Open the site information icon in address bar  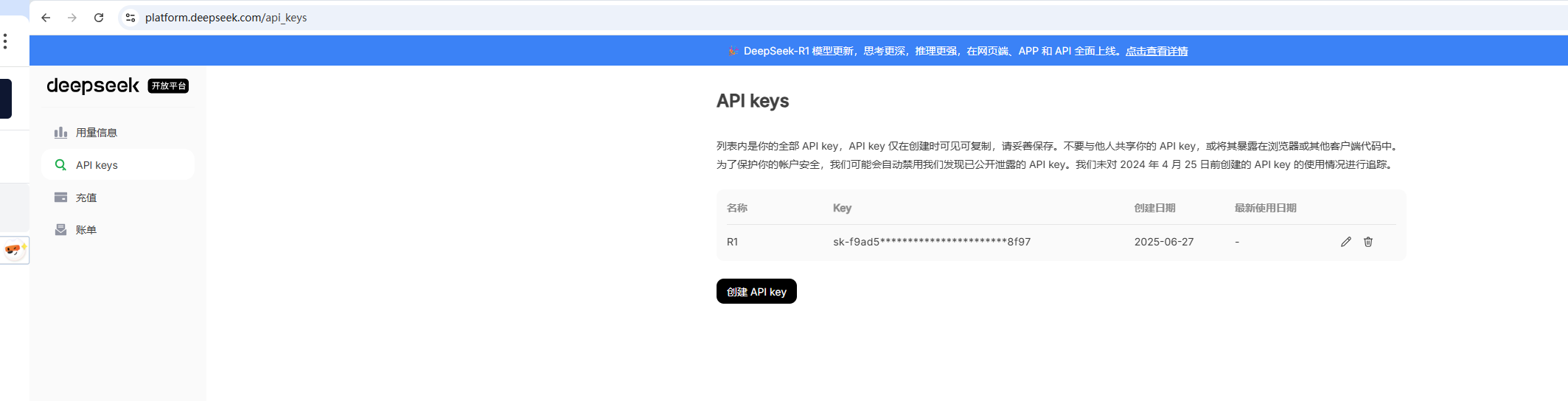pyautogui.click(x=130, y=18)
